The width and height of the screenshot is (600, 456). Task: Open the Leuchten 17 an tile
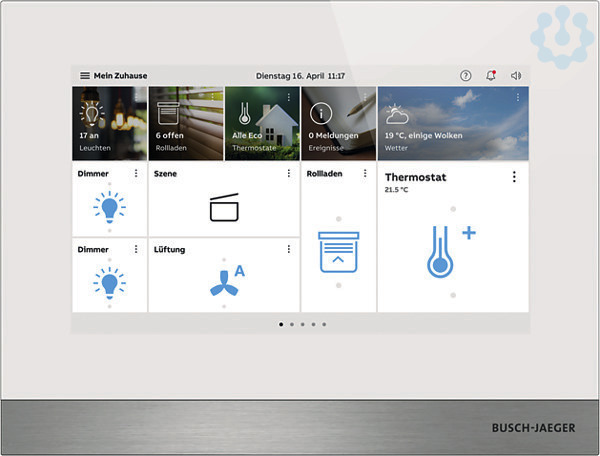(109, 124)
